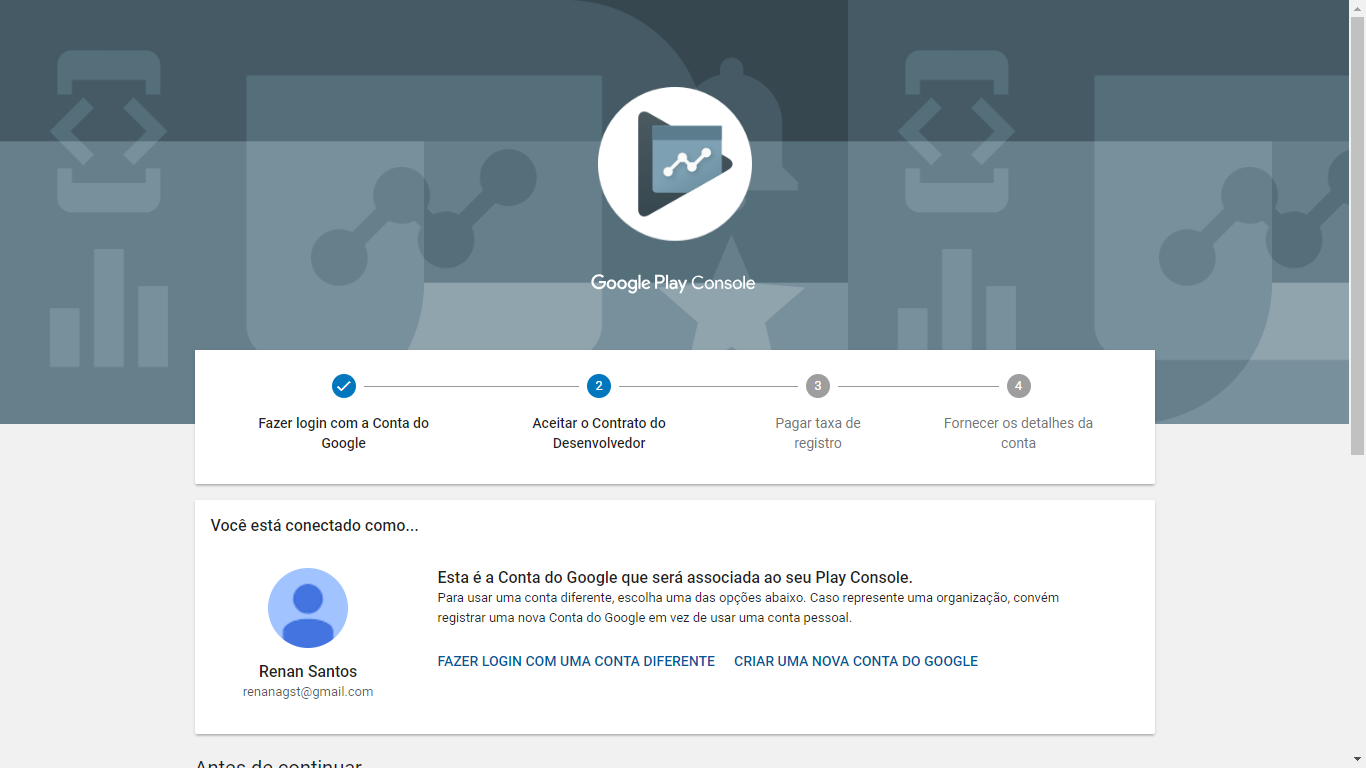
Task: Click the 'Para usar uma conta diferente' paragraph
Action: tap(748, 608)
